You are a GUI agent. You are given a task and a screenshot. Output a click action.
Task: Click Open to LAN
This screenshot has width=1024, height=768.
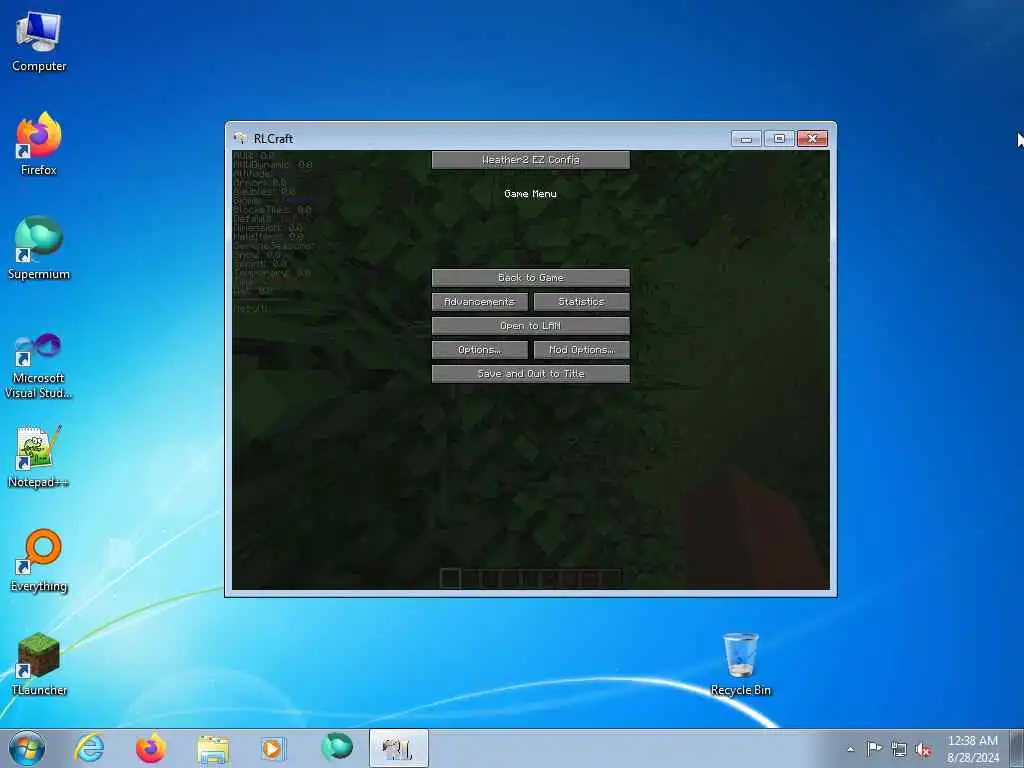[530, 326]
